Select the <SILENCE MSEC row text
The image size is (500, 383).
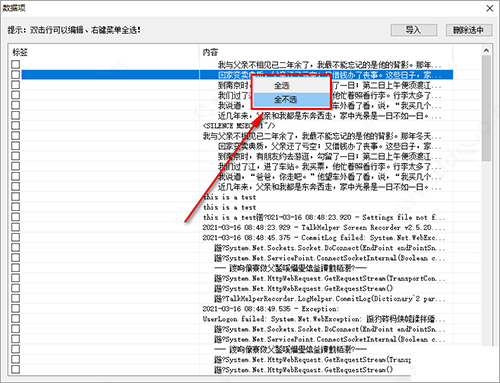[x=239, y=126]
